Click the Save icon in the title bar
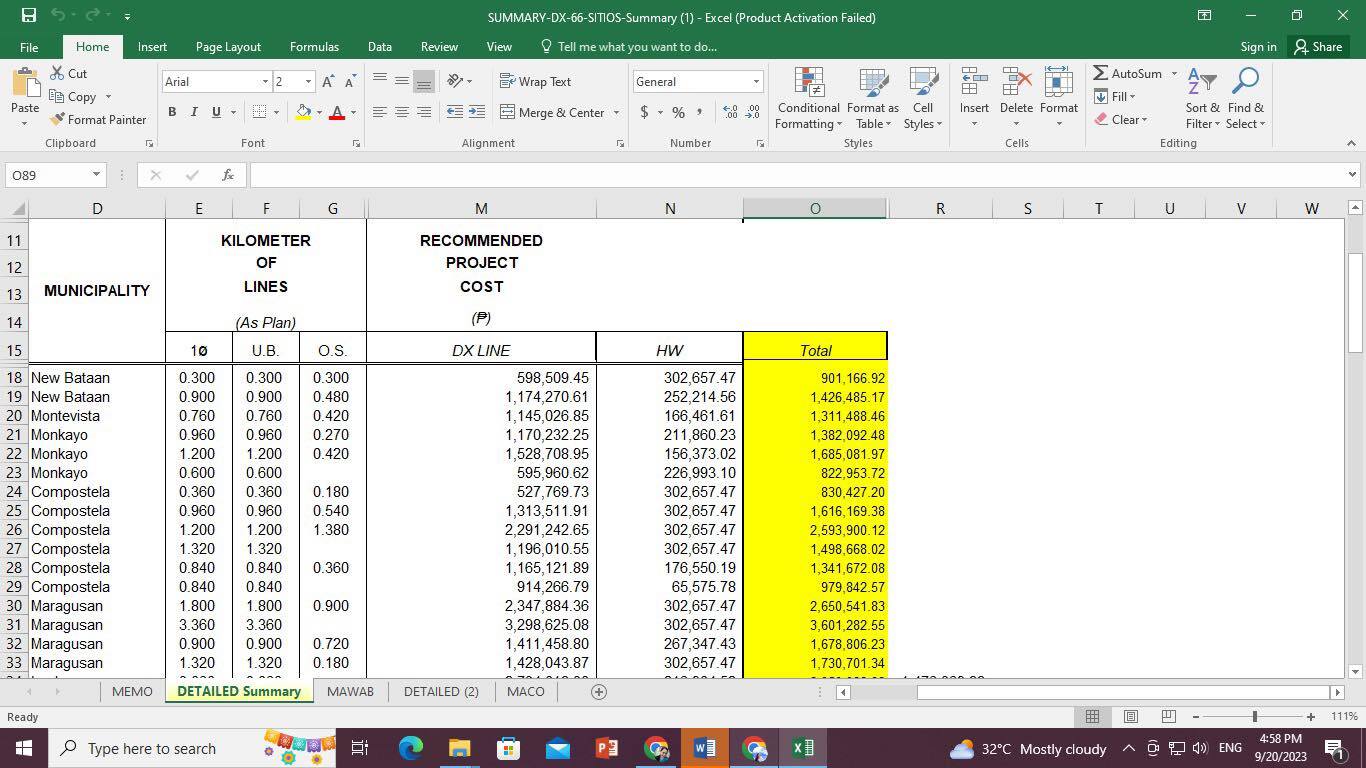The width and height of the screenshot is (1366, 768). point(28,16)
